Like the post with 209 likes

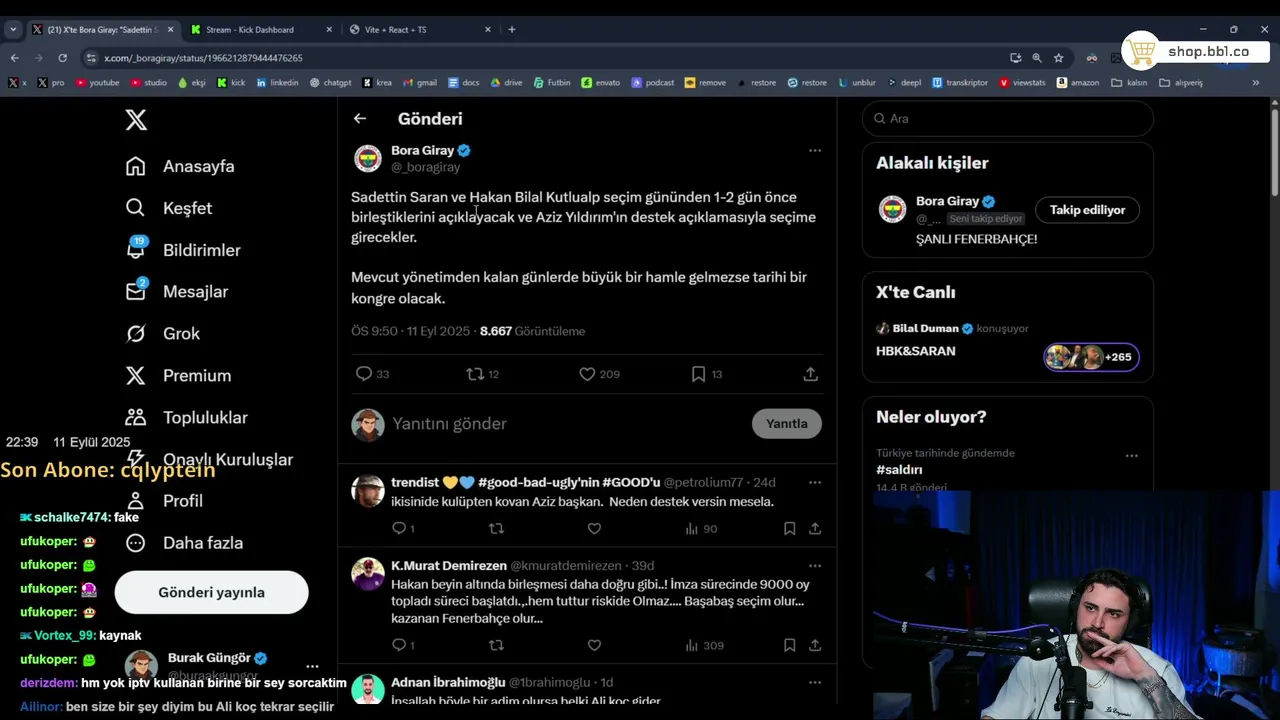587,374
